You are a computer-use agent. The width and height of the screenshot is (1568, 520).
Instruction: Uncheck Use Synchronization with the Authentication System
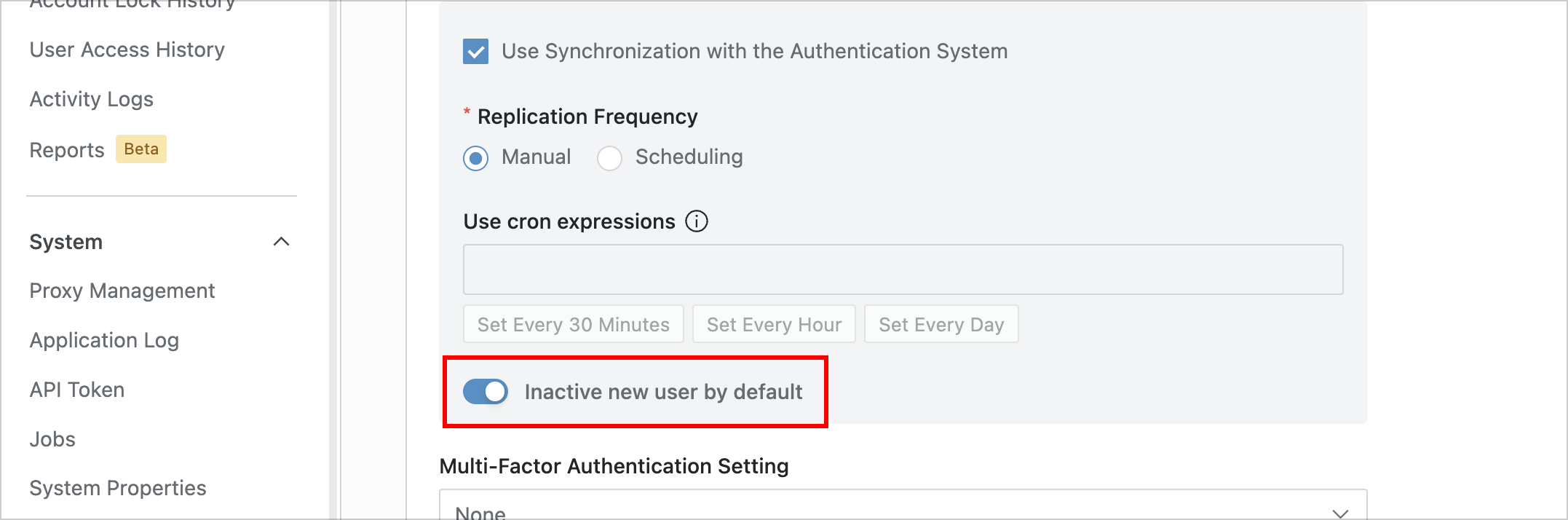pos(476,52)
